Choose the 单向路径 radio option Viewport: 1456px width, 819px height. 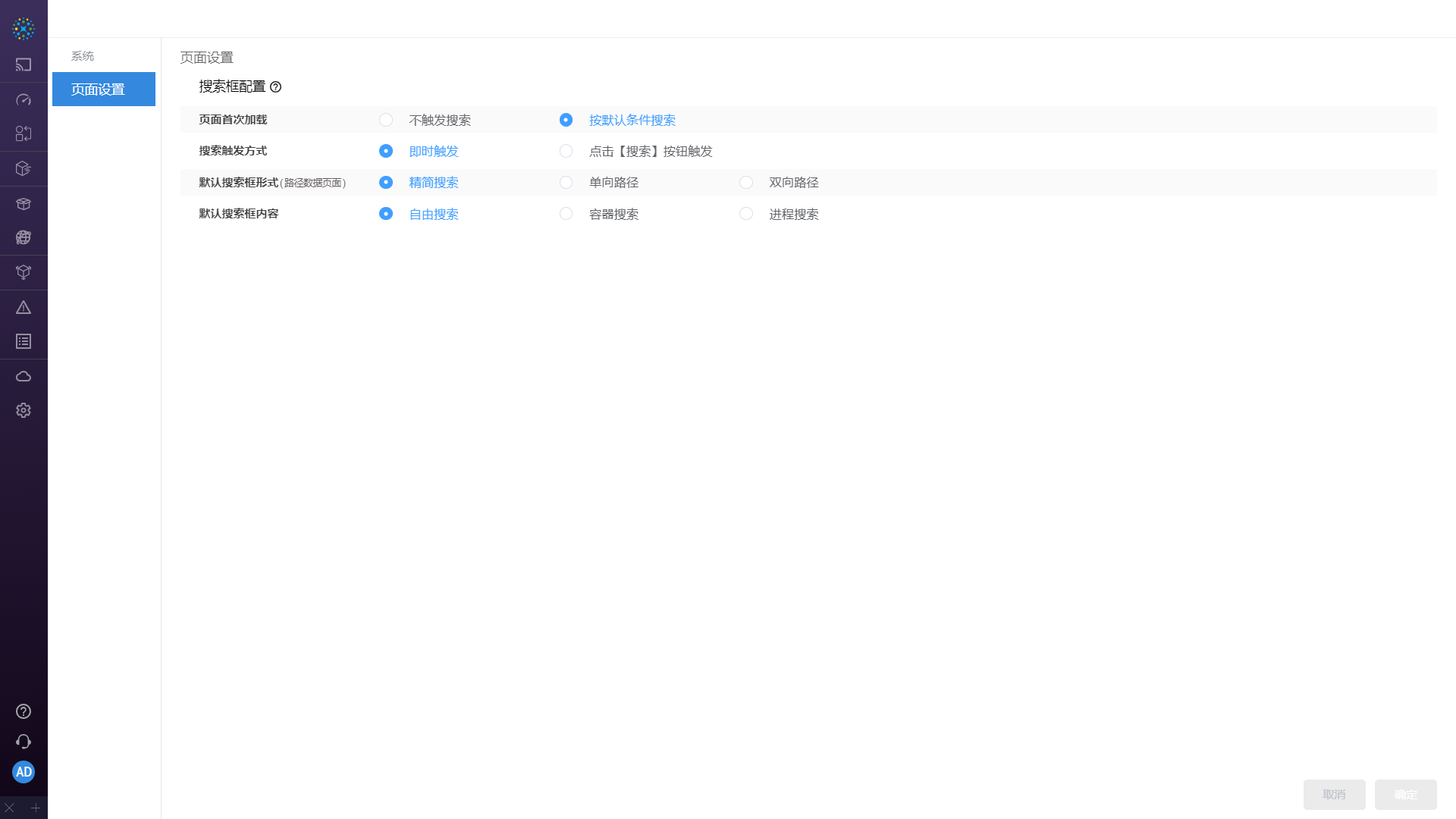click(566, 183)
